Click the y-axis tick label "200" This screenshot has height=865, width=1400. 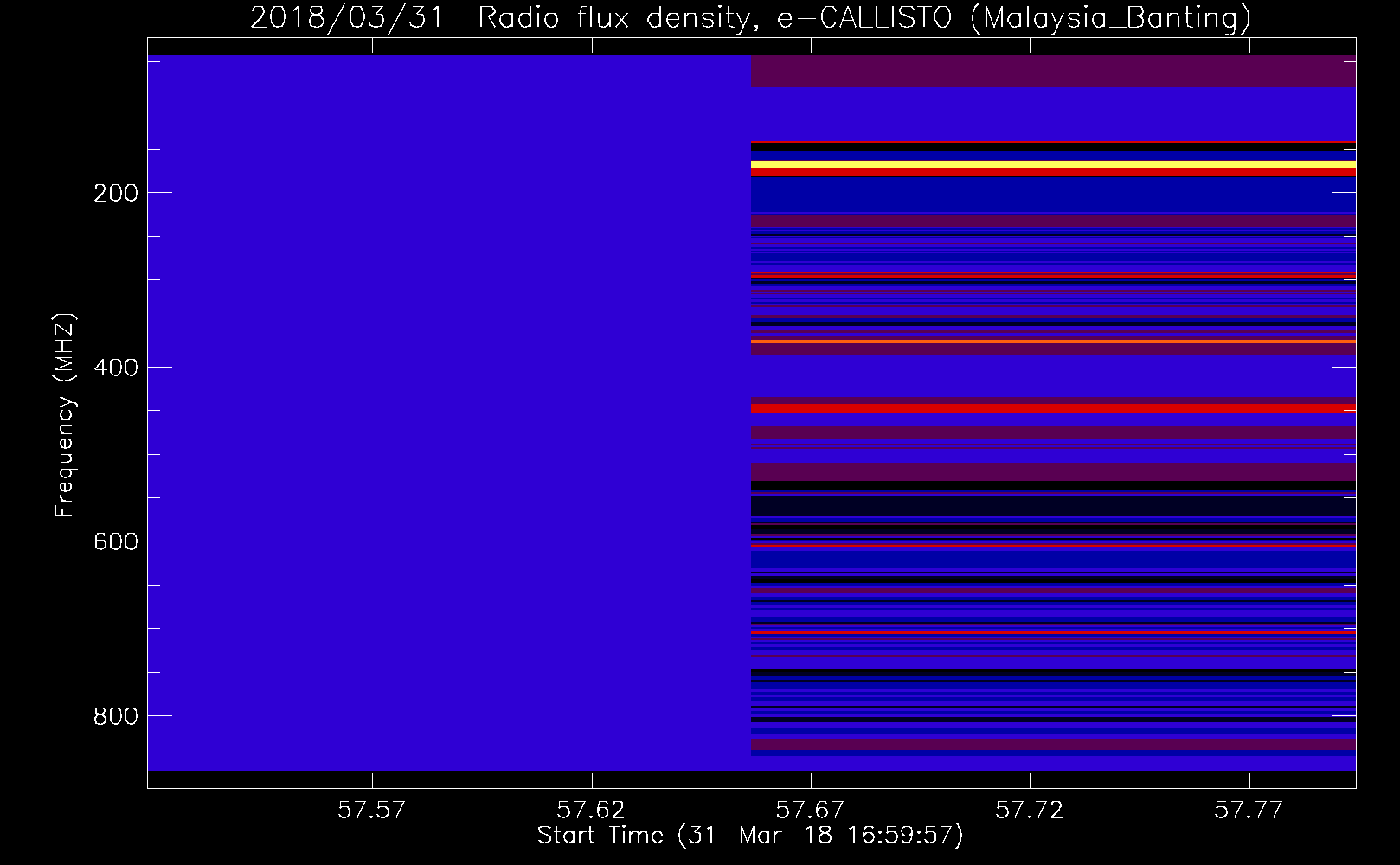[116, 193]
